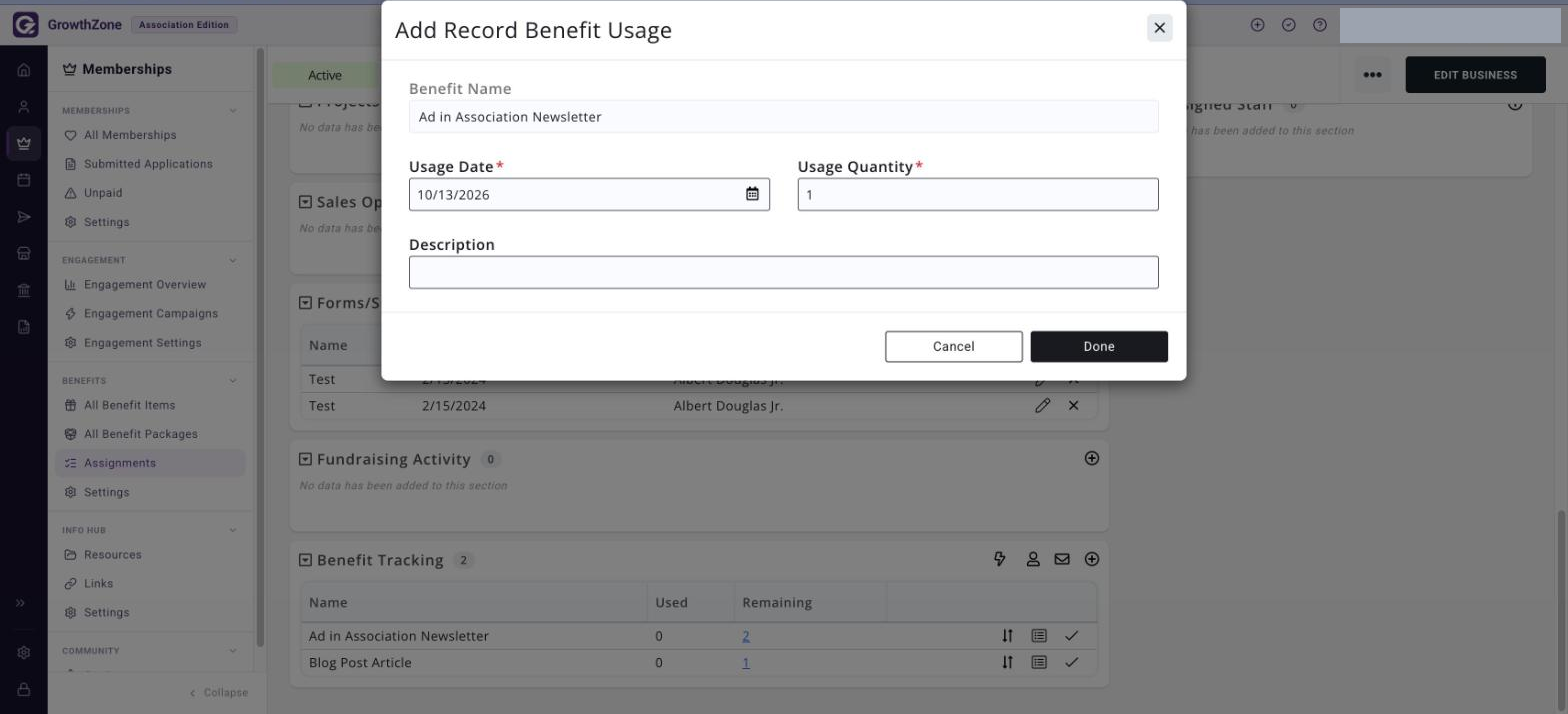Image resolution: width=1568 pixels, height=714 pixels.
Task: Open the three-dots more actions menu
Action: 1372,75
